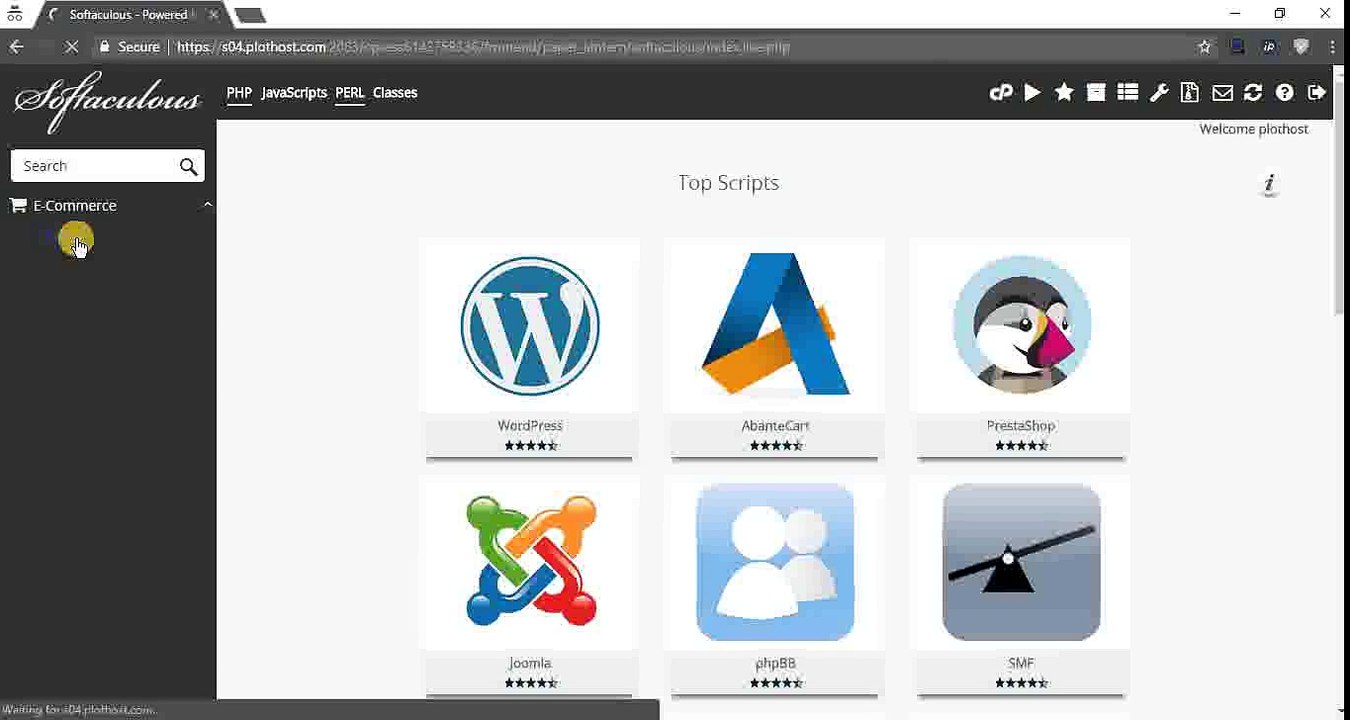Viewport: 1350px width, 720px height.
Task: Switch to the PHP scripts menu
Action: [239, 93]
